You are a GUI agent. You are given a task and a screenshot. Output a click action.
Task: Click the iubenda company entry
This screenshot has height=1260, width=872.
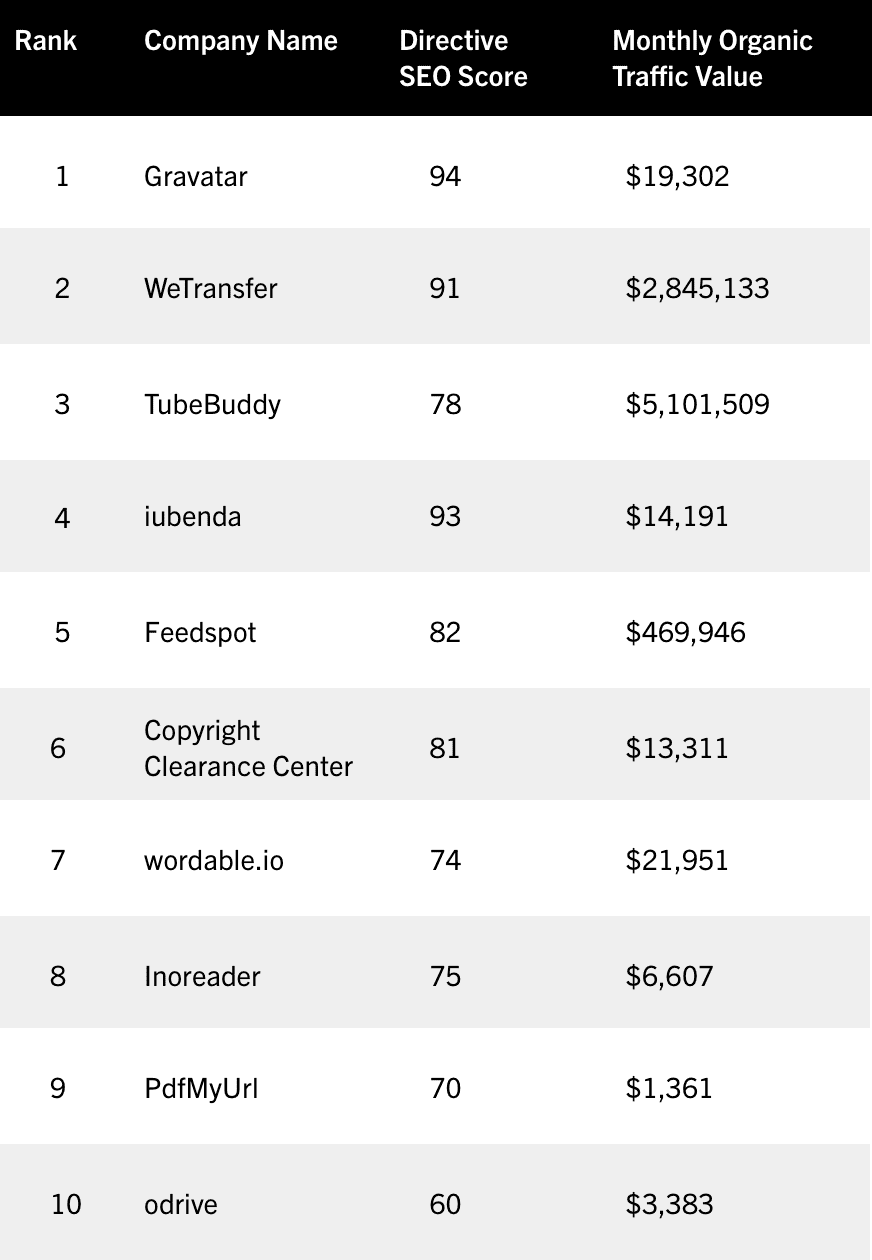(193, 516)
